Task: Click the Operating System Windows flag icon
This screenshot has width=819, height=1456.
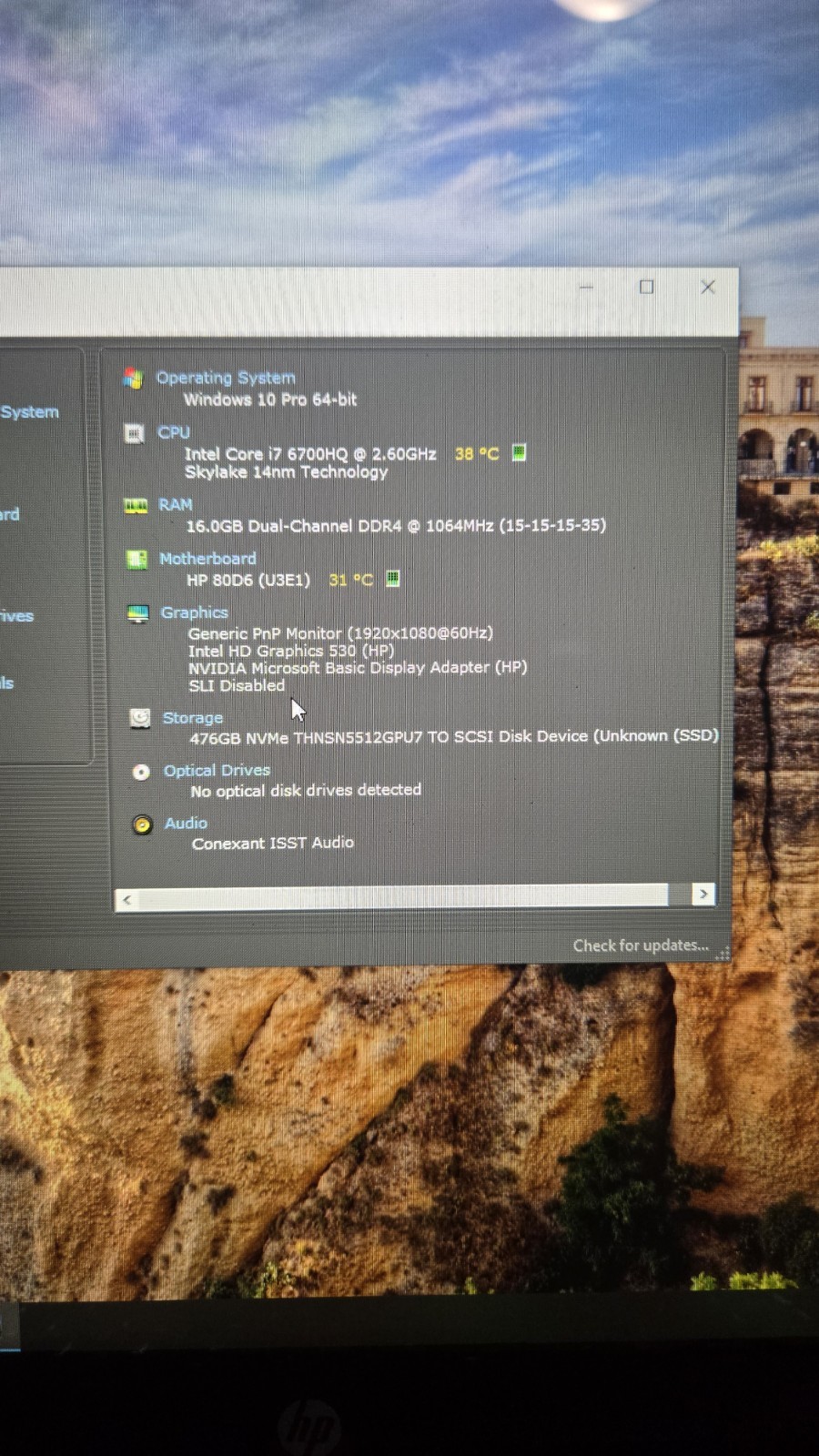Action: (x=134, y=378)
